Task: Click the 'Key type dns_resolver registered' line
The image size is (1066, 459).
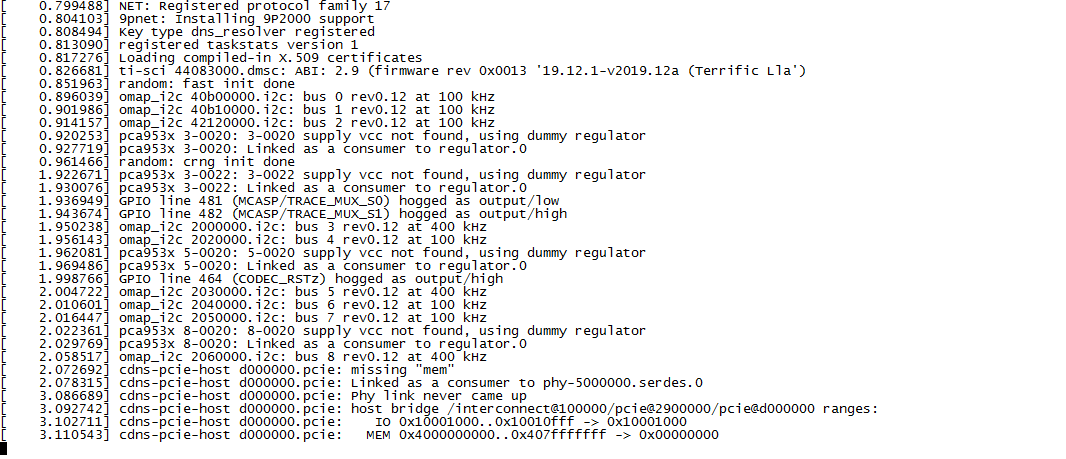Action: (x=188, y=33)
